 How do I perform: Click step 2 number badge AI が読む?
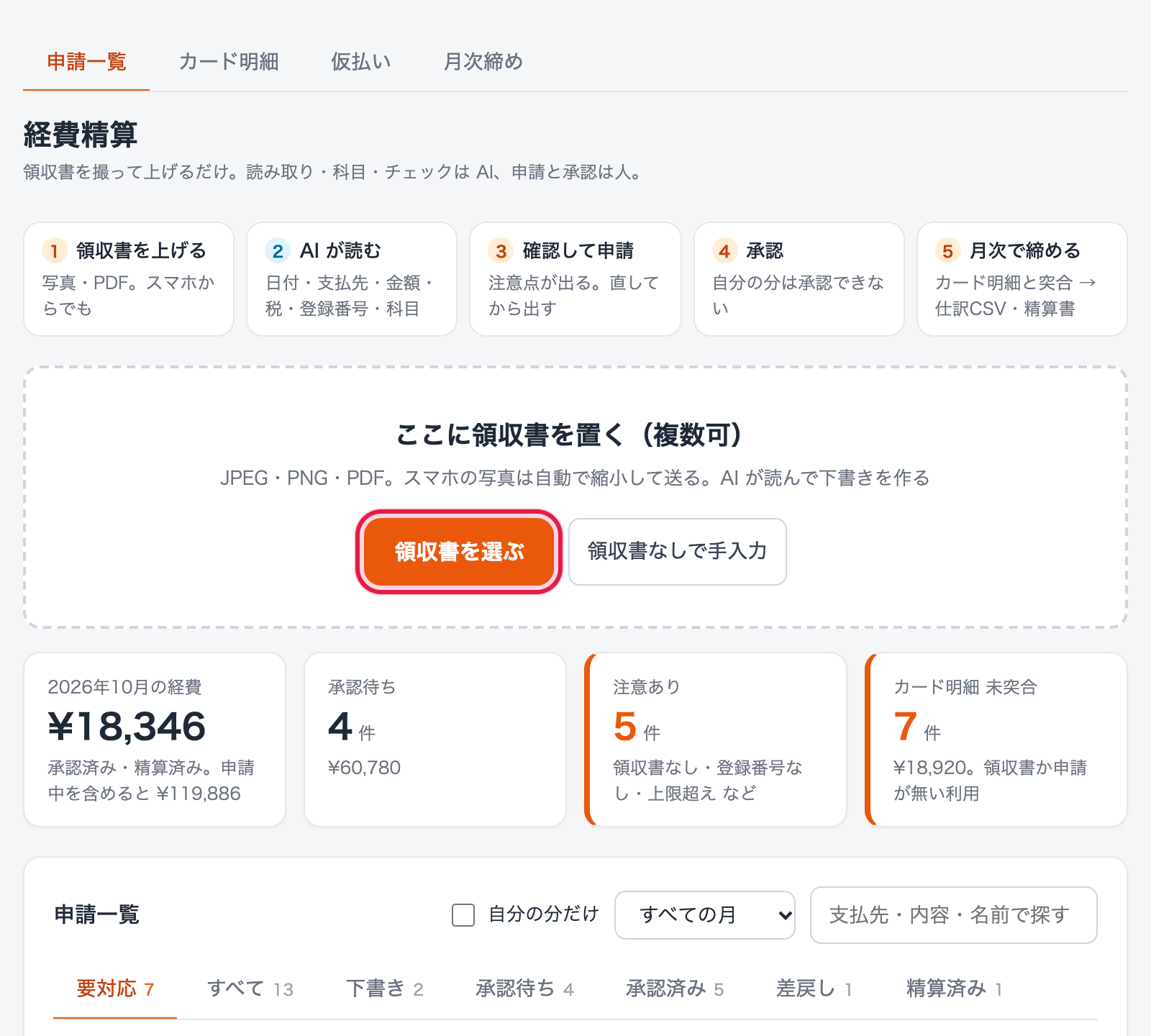click(278, 251)
